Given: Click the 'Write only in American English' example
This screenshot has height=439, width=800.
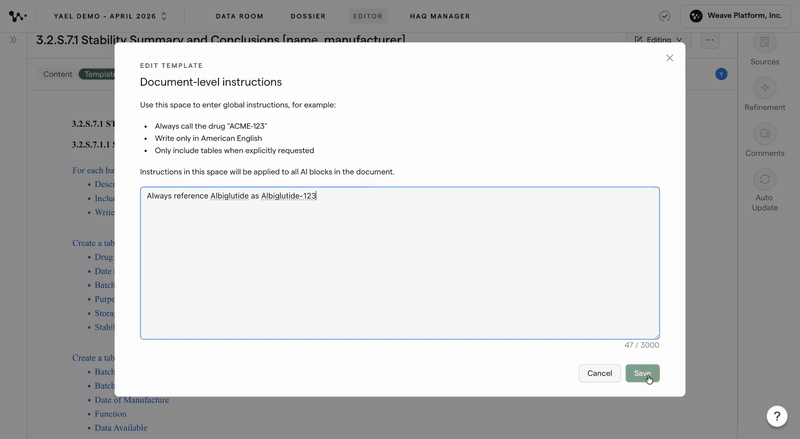Looking at the screenshot, I should [208, 138].
